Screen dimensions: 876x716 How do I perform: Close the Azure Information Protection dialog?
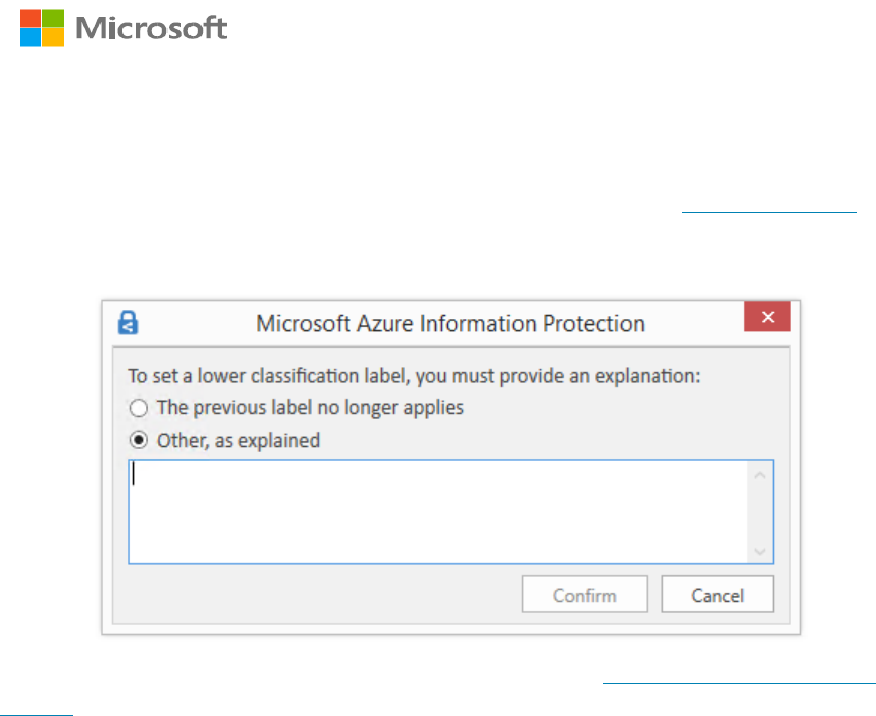click(767, 317)
